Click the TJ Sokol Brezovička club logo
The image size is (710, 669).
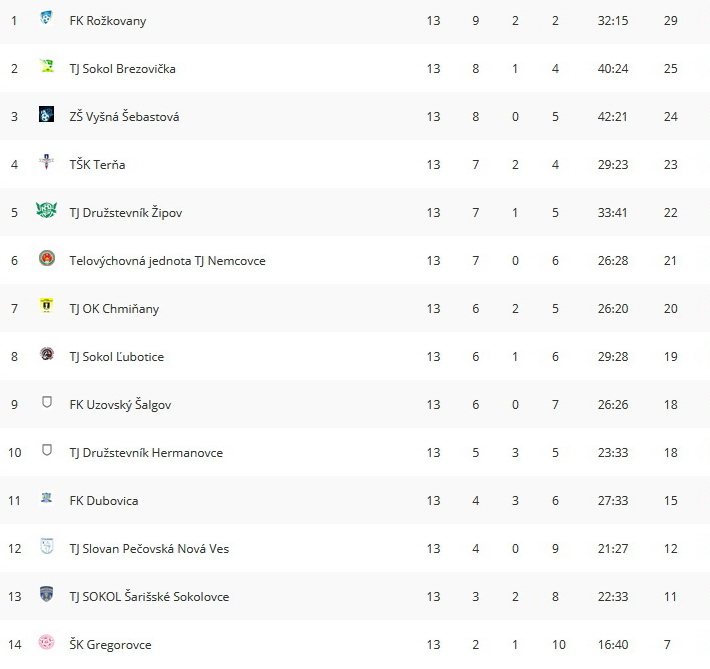[x=46, y=66]
